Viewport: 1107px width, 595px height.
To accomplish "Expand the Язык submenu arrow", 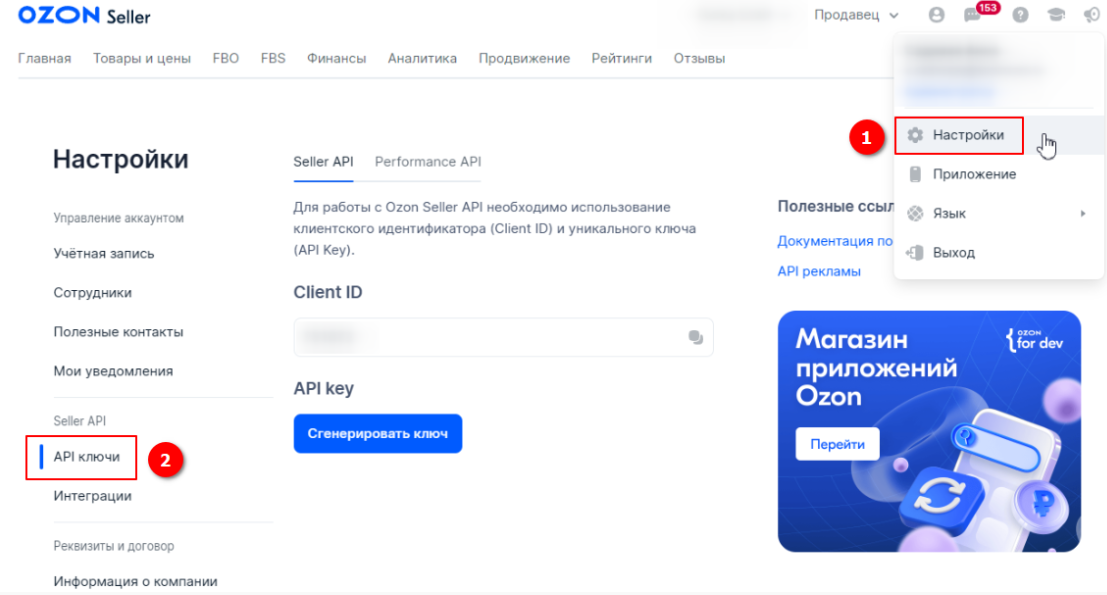I will [x=1082, y=213].
